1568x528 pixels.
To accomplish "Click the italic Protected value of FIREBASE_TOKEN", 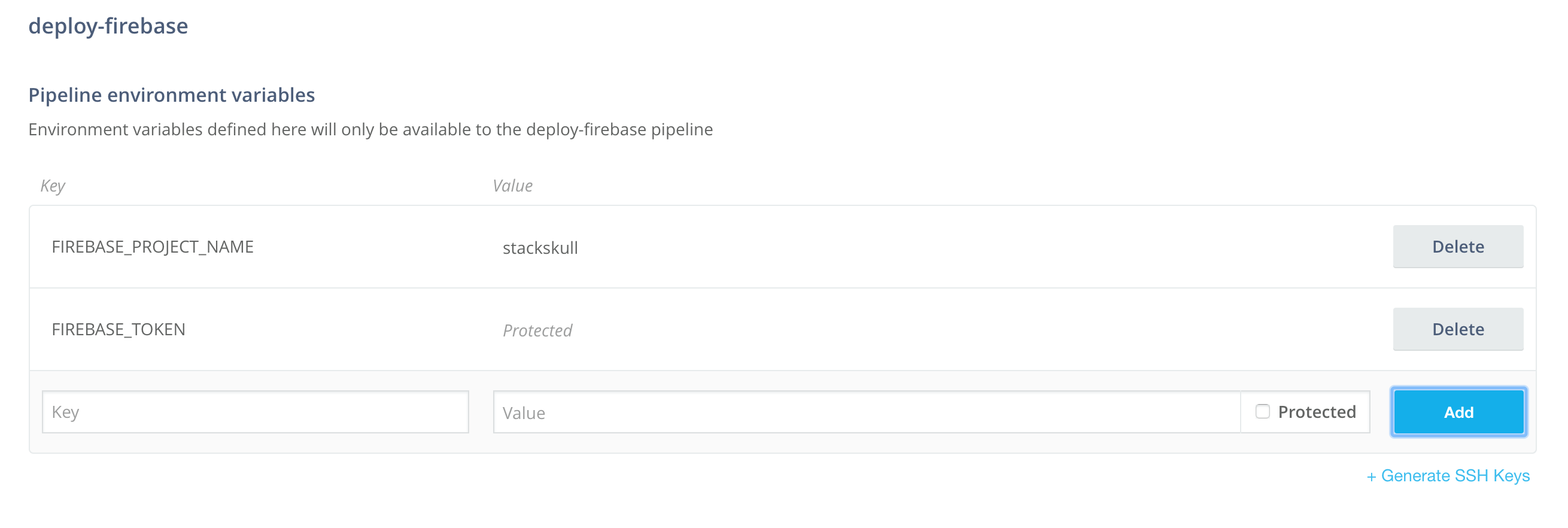I will point(537,330).
